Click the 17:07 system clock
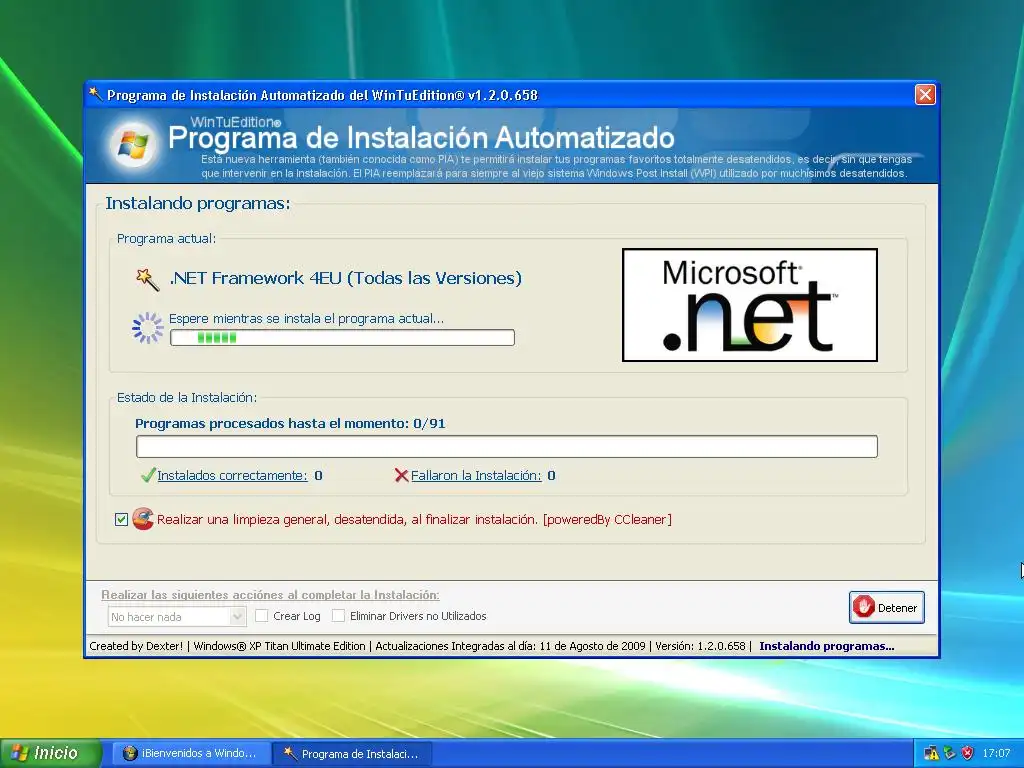 [996, 753]
